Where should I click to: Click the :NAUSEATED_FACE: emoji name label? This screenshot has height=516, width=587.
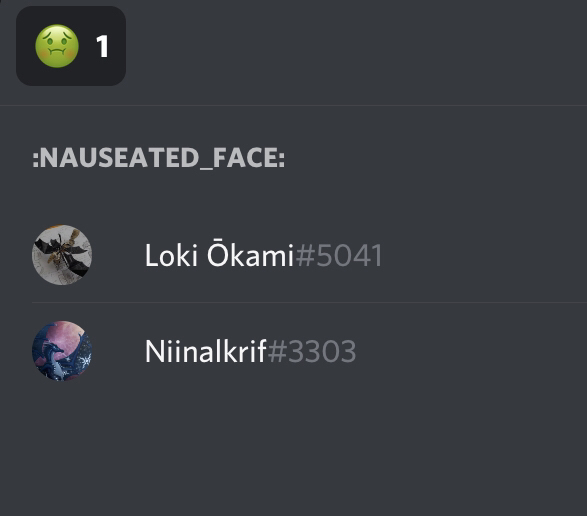coord(159,157)
